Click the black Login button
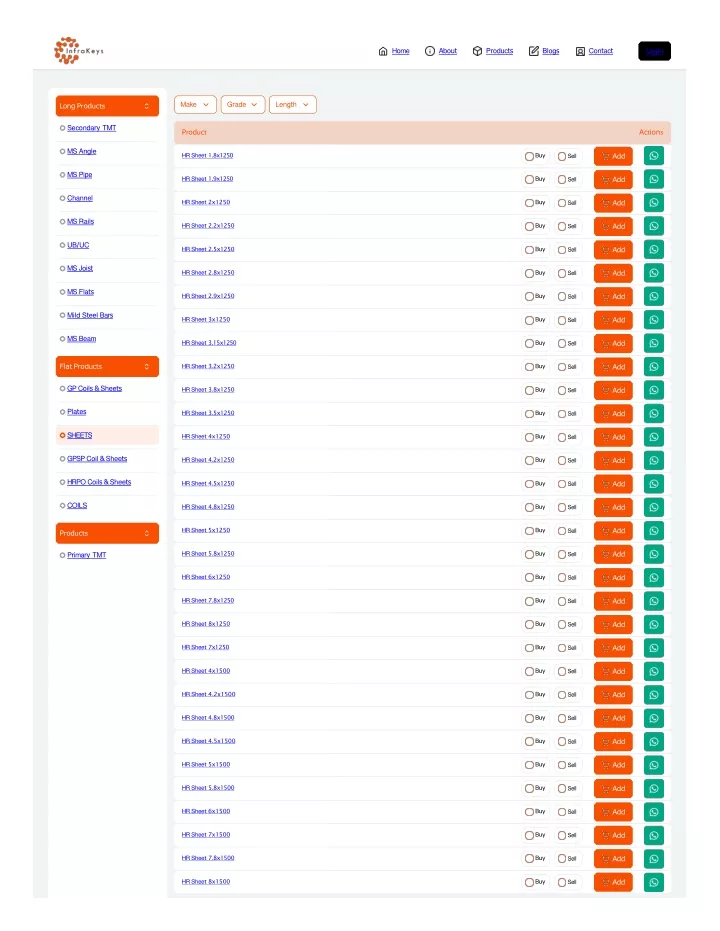720x931 pixels. tap(654, 51)
